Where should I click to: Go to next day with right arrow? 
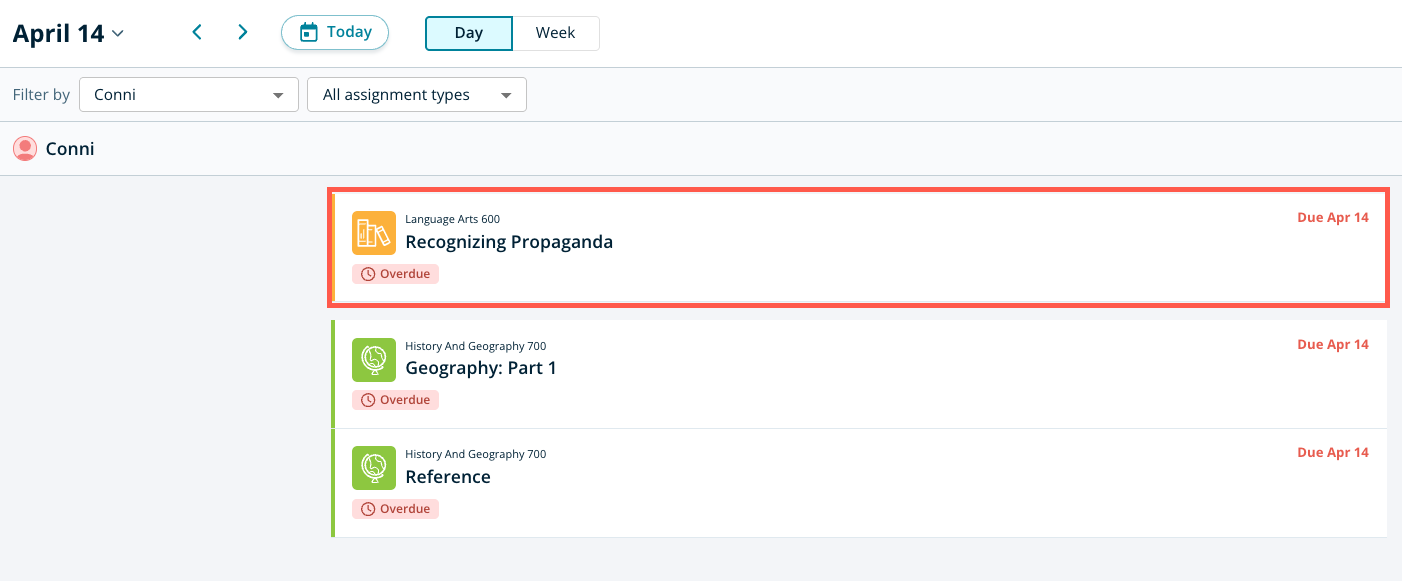pyautogui.click(x=242, y=32)
